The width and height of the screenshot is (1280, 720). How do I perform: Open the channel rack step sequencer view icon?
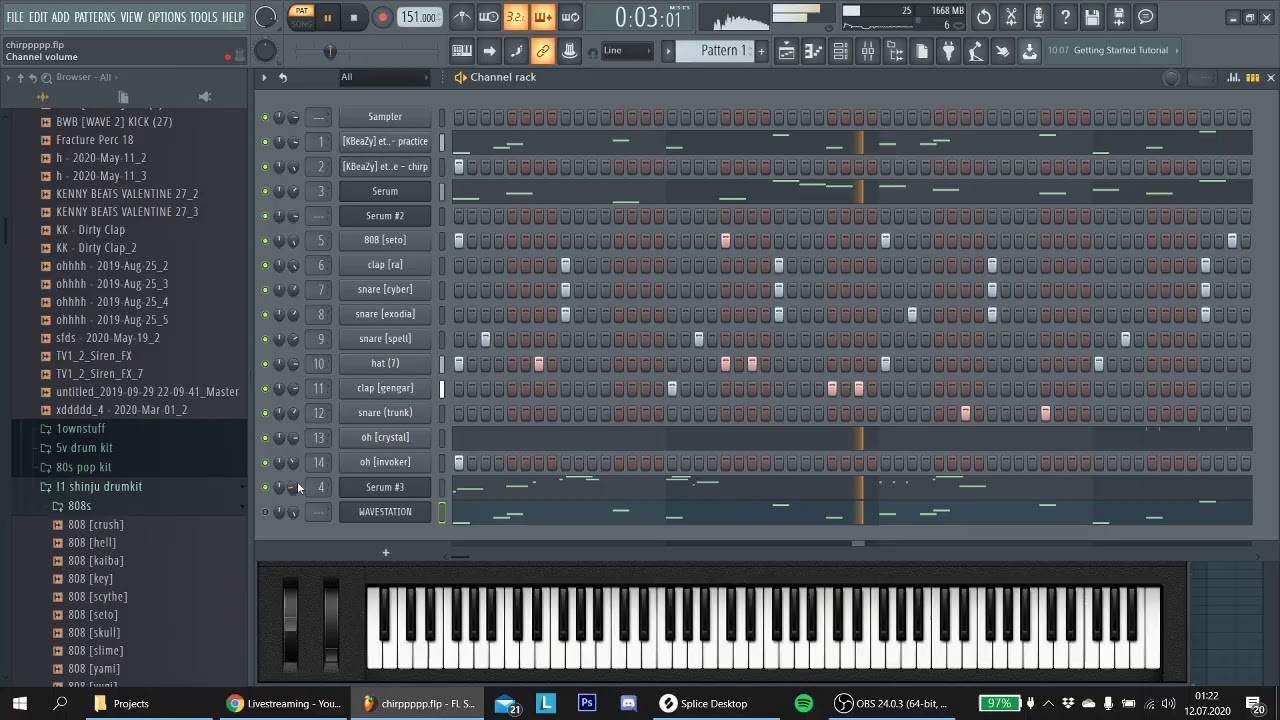[x=1252, y=77]
